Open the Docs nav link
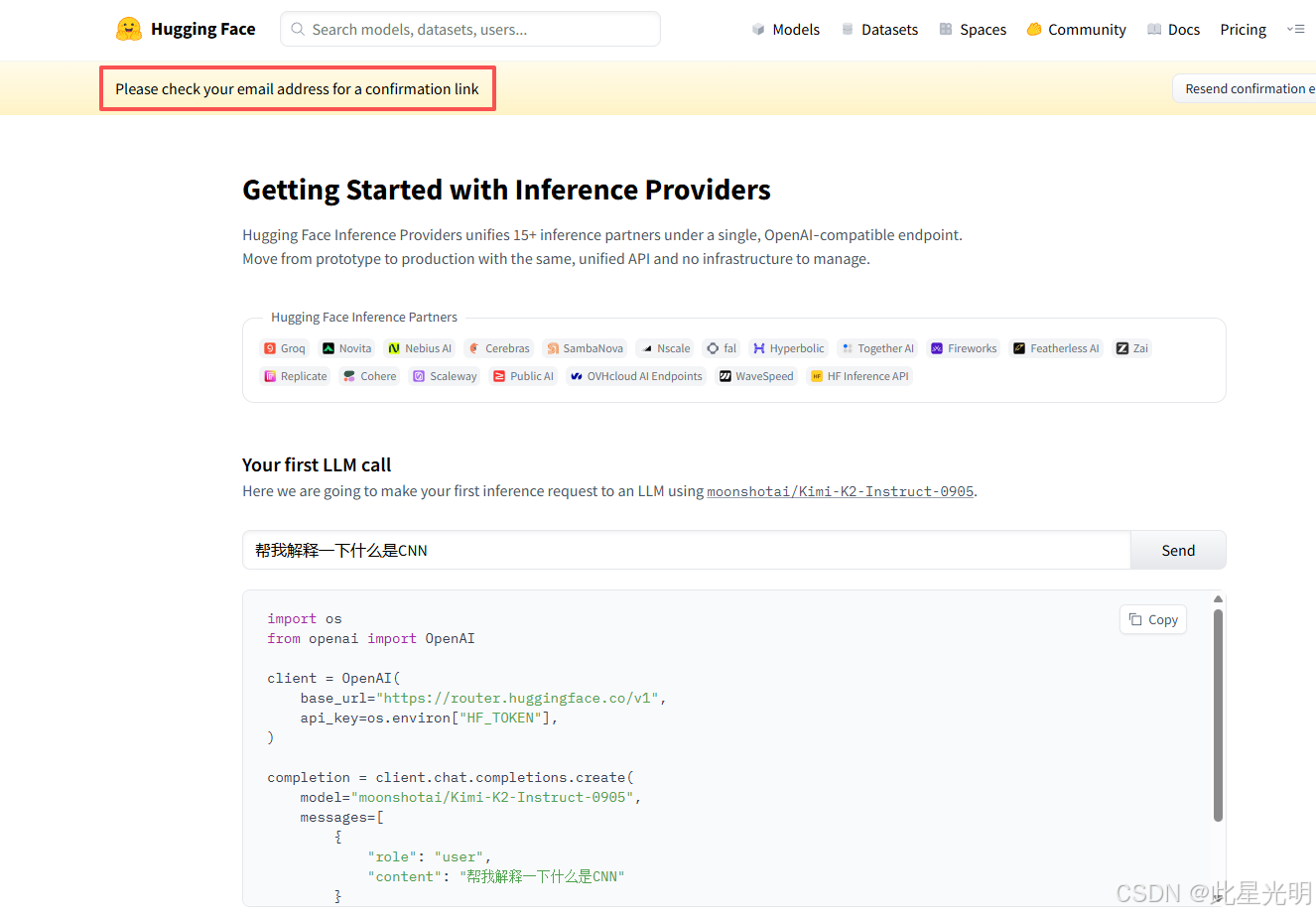Image resolution: width=1316 pixels, height=915 pixels. [1184, 30]
